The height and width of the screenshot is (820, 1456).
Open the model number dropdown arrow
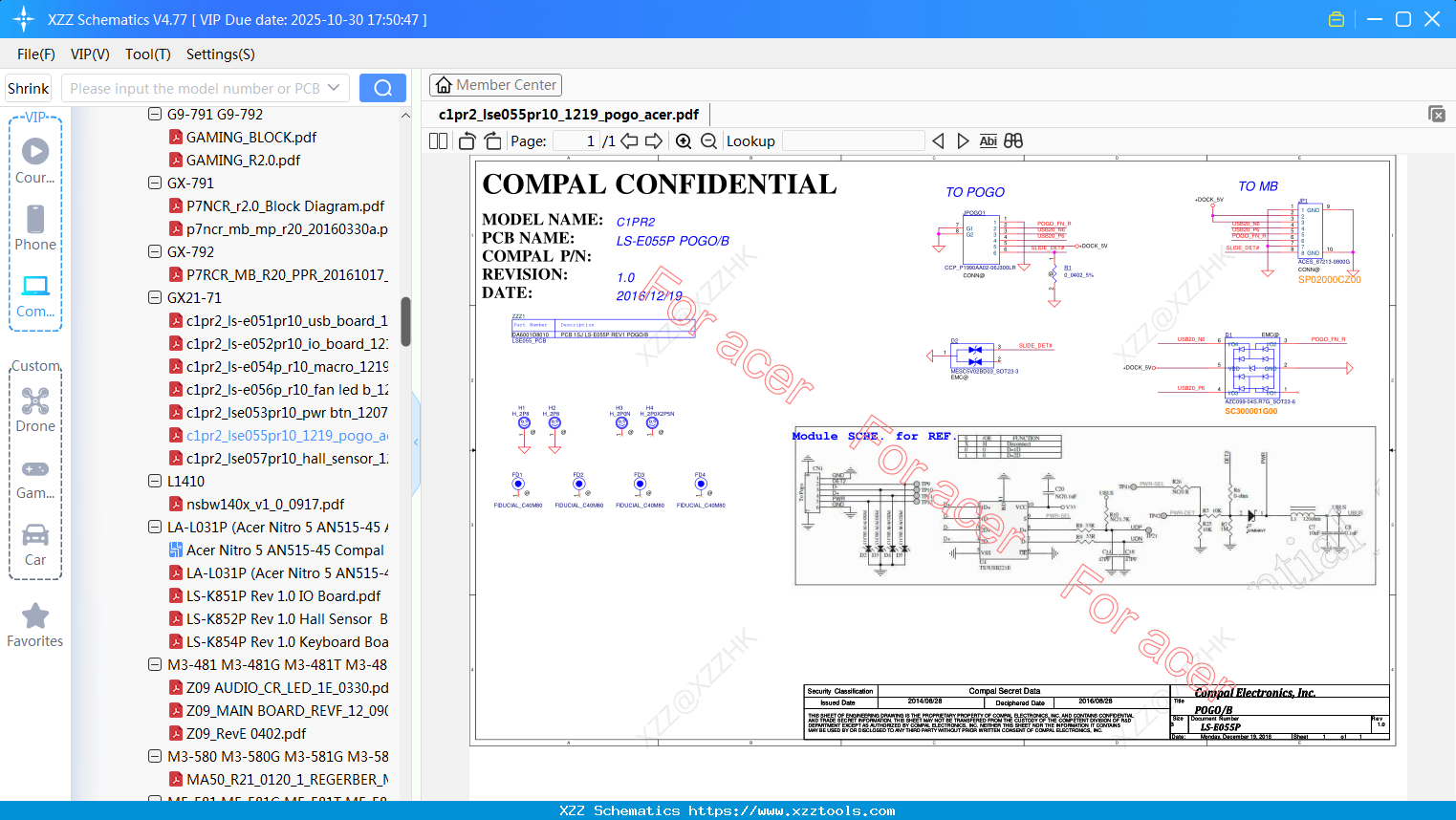(x=334, y=88)
